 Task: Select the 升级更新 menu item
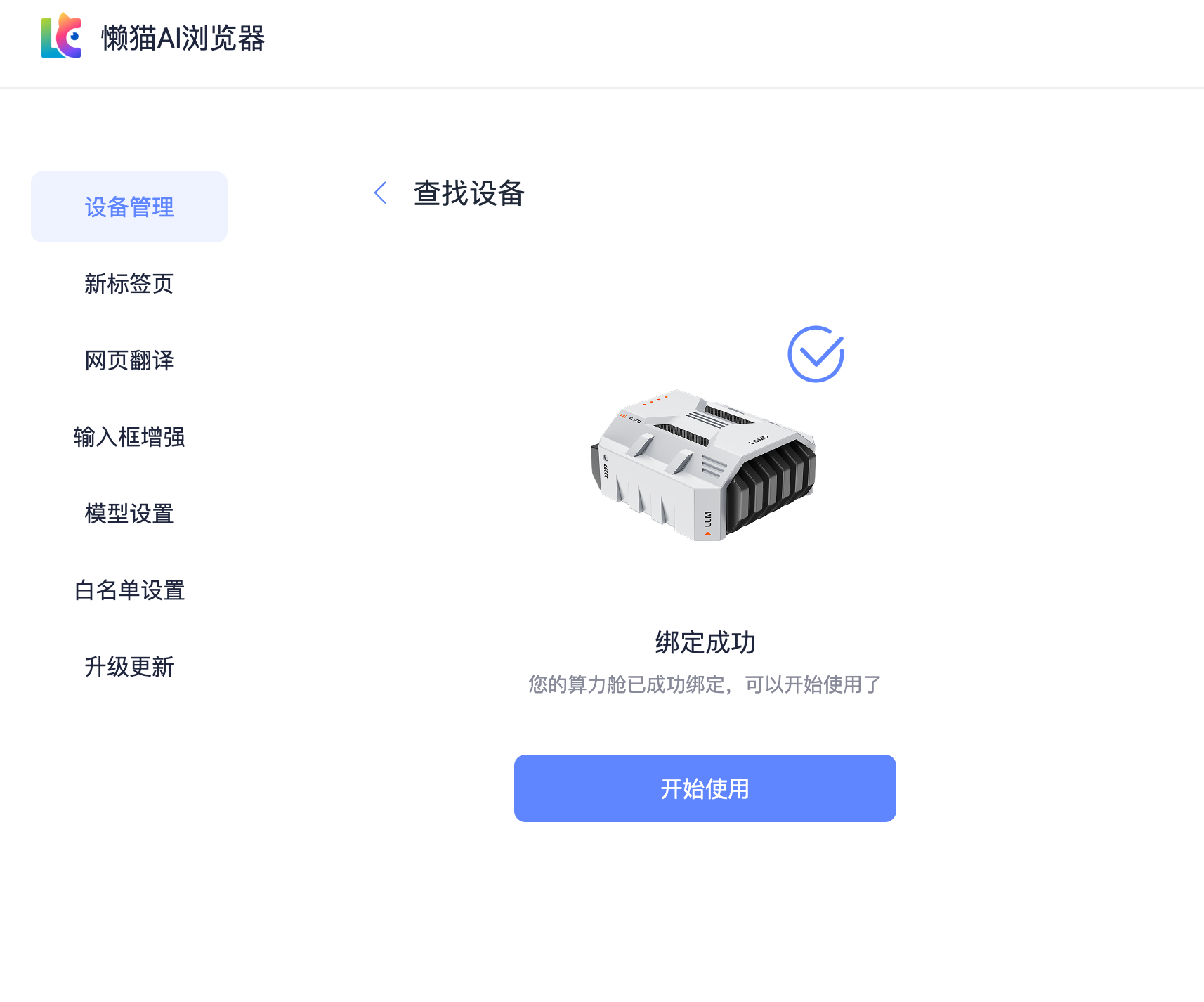(129, 666)
